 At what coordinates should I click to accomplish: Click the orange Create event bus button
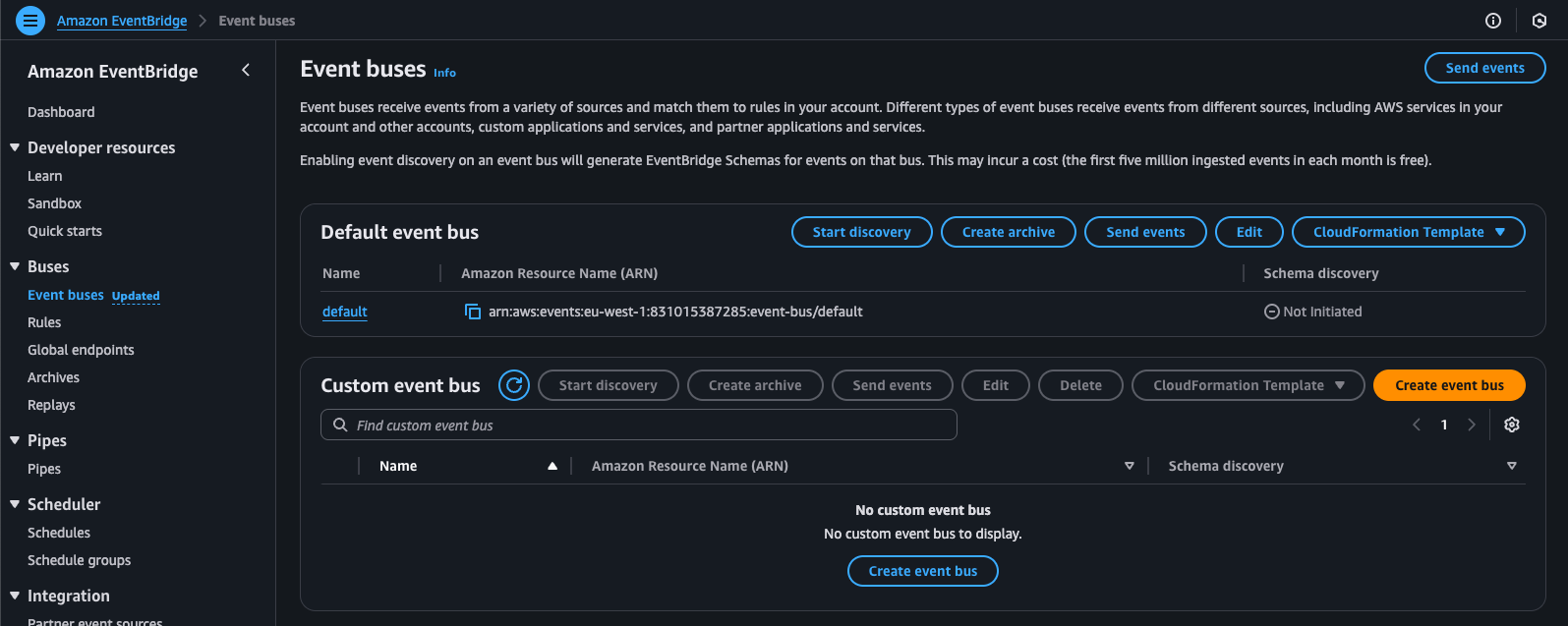(1448, 385)
